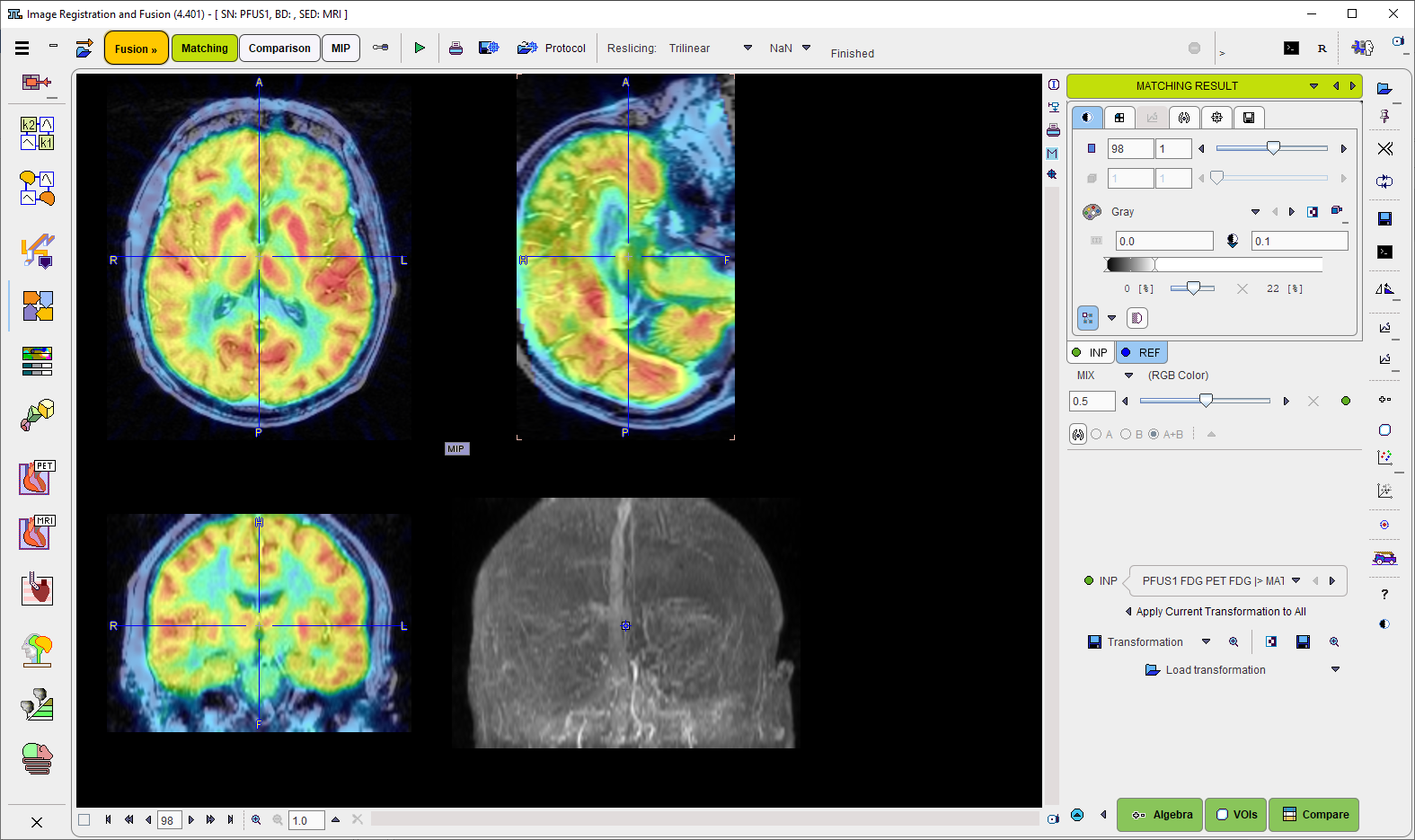This screenshot has width=1415, height=840.
Task: Select the B radio button
Action: click(x=1125, y=434)
